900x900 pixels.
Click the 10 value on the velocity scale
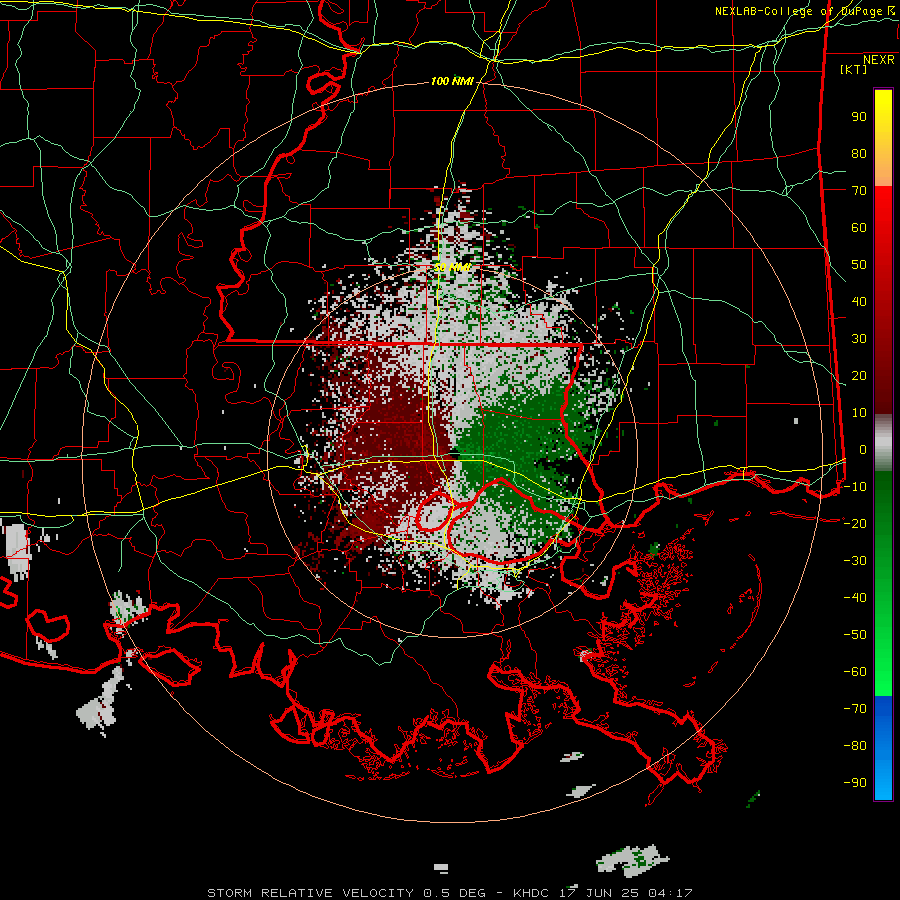(859, 413)
